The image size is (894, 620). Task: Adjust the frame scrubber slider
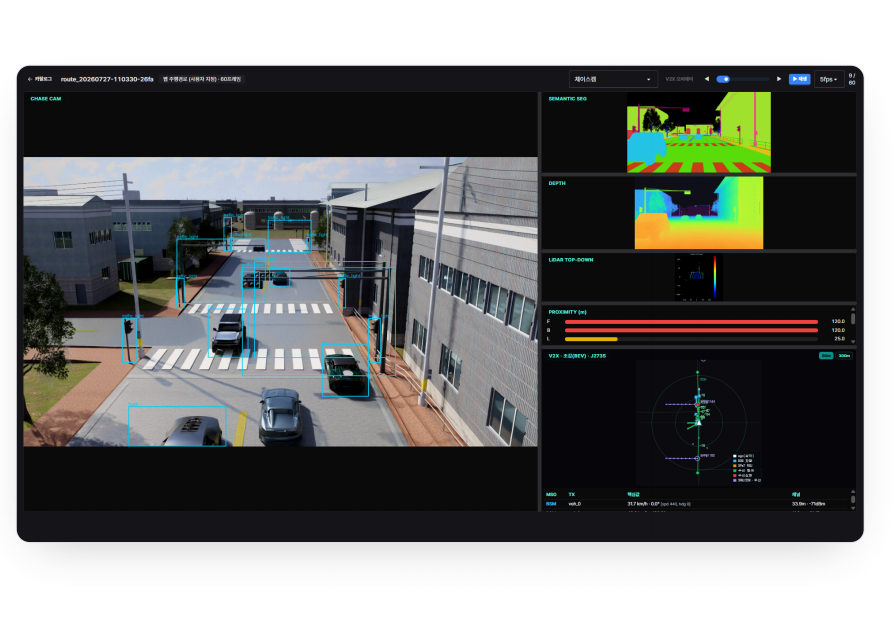point(742,79)
